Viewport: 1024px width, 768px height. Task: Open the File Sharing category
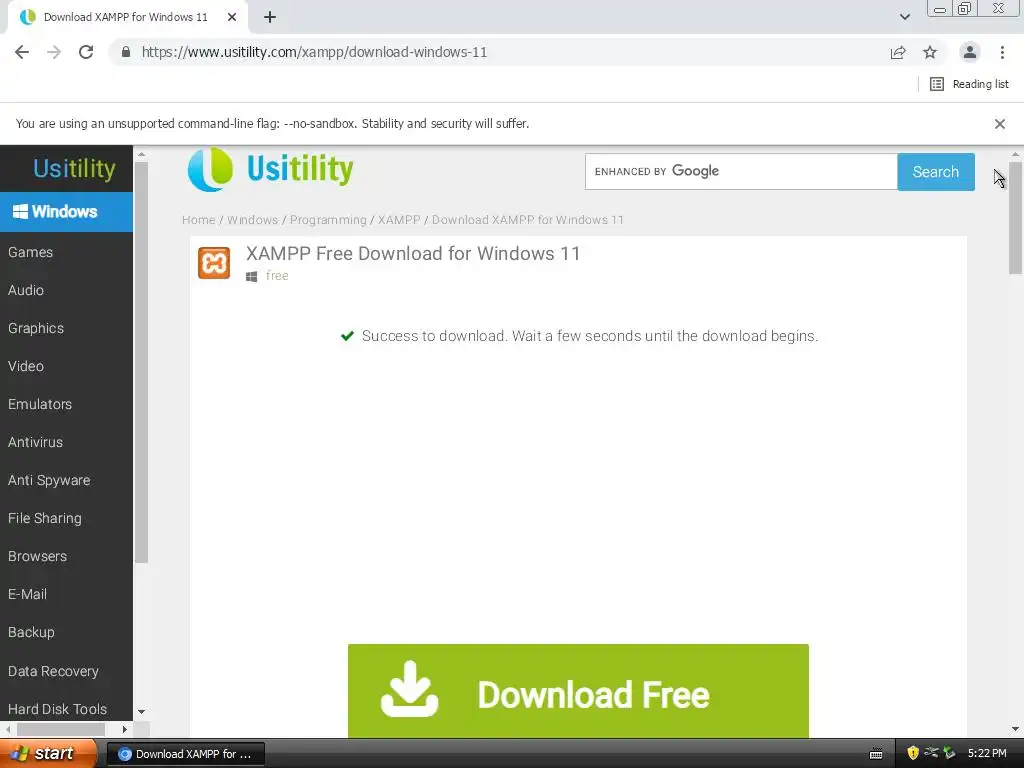click(x=44, y=518)
